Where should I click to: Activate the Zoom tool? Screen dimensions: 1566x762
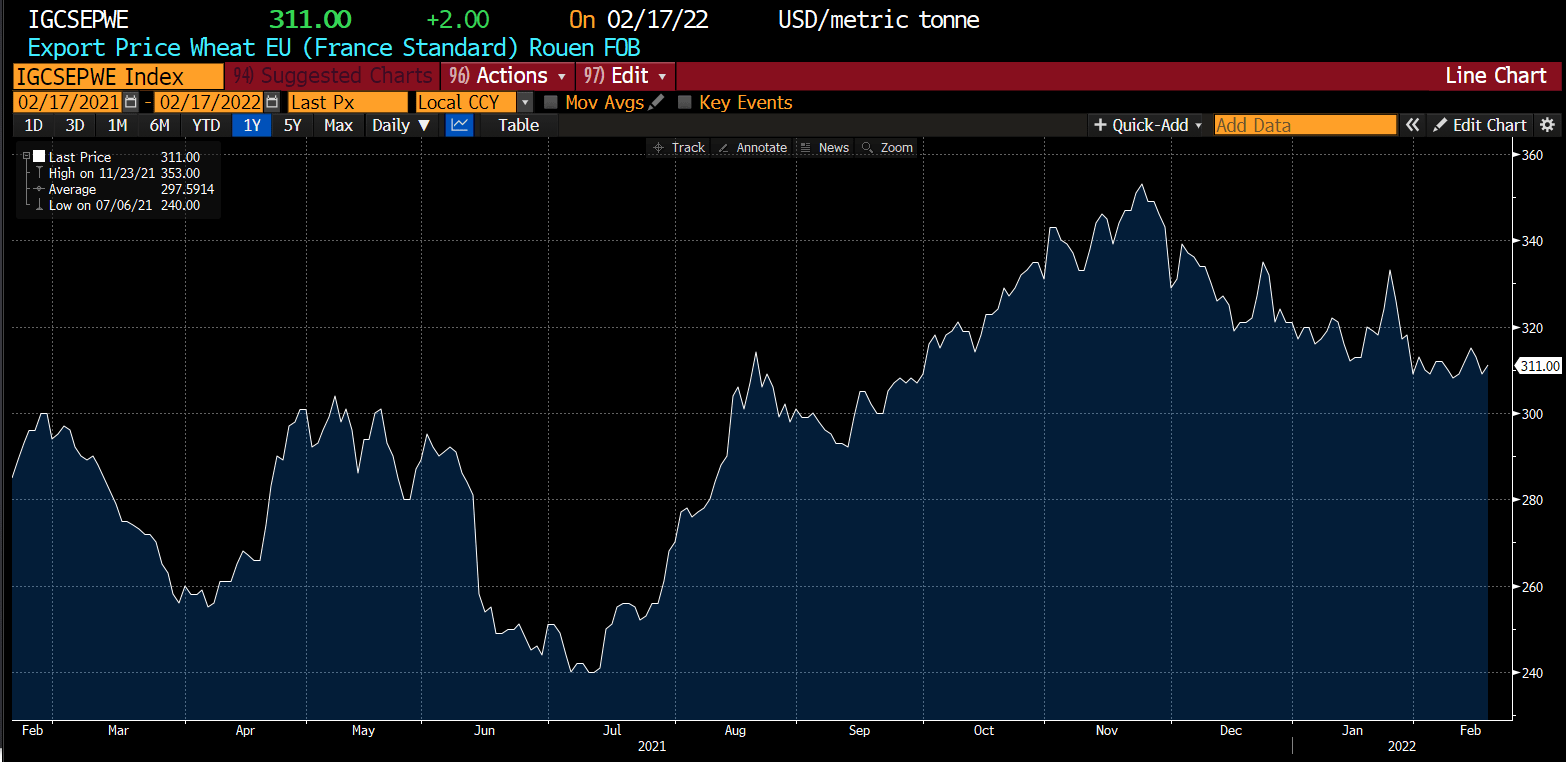(x=887, y=147)
